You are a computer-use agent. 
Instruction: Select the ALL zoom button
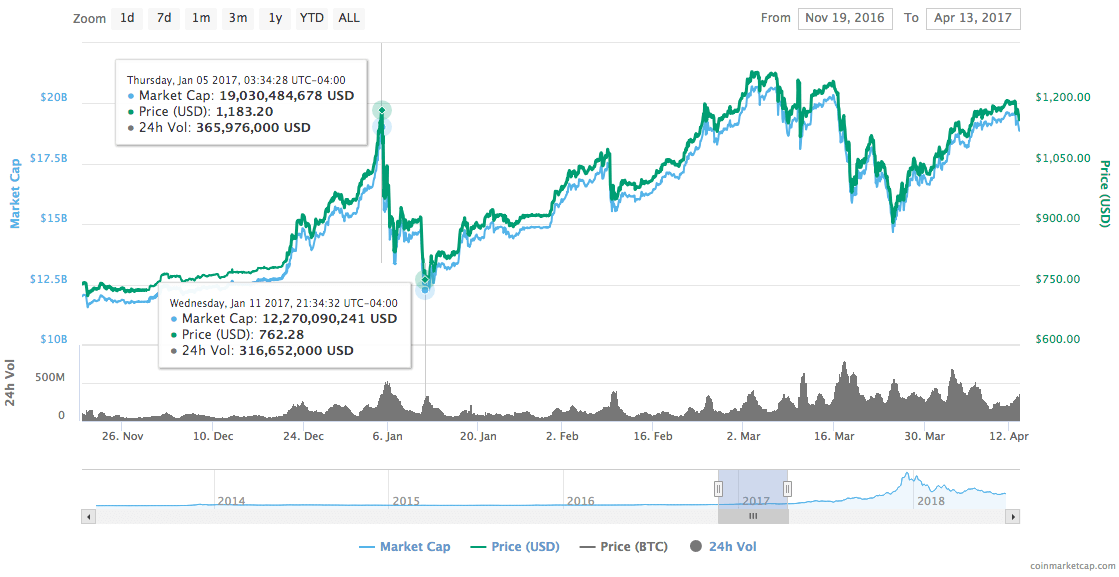(x=349, y=19)
